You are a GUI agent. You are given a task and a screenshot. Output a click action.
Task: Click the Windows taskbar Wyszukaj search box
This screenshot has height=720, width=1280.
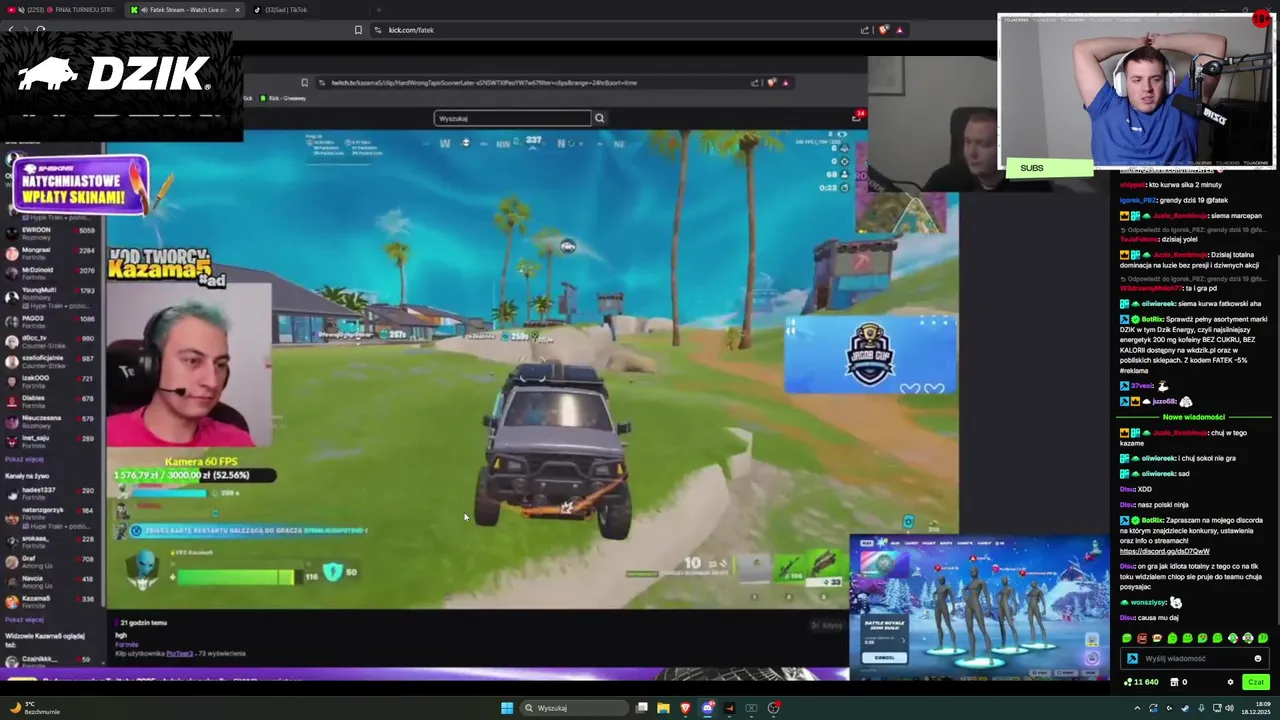pyautogui.click(x=573, y=708)
